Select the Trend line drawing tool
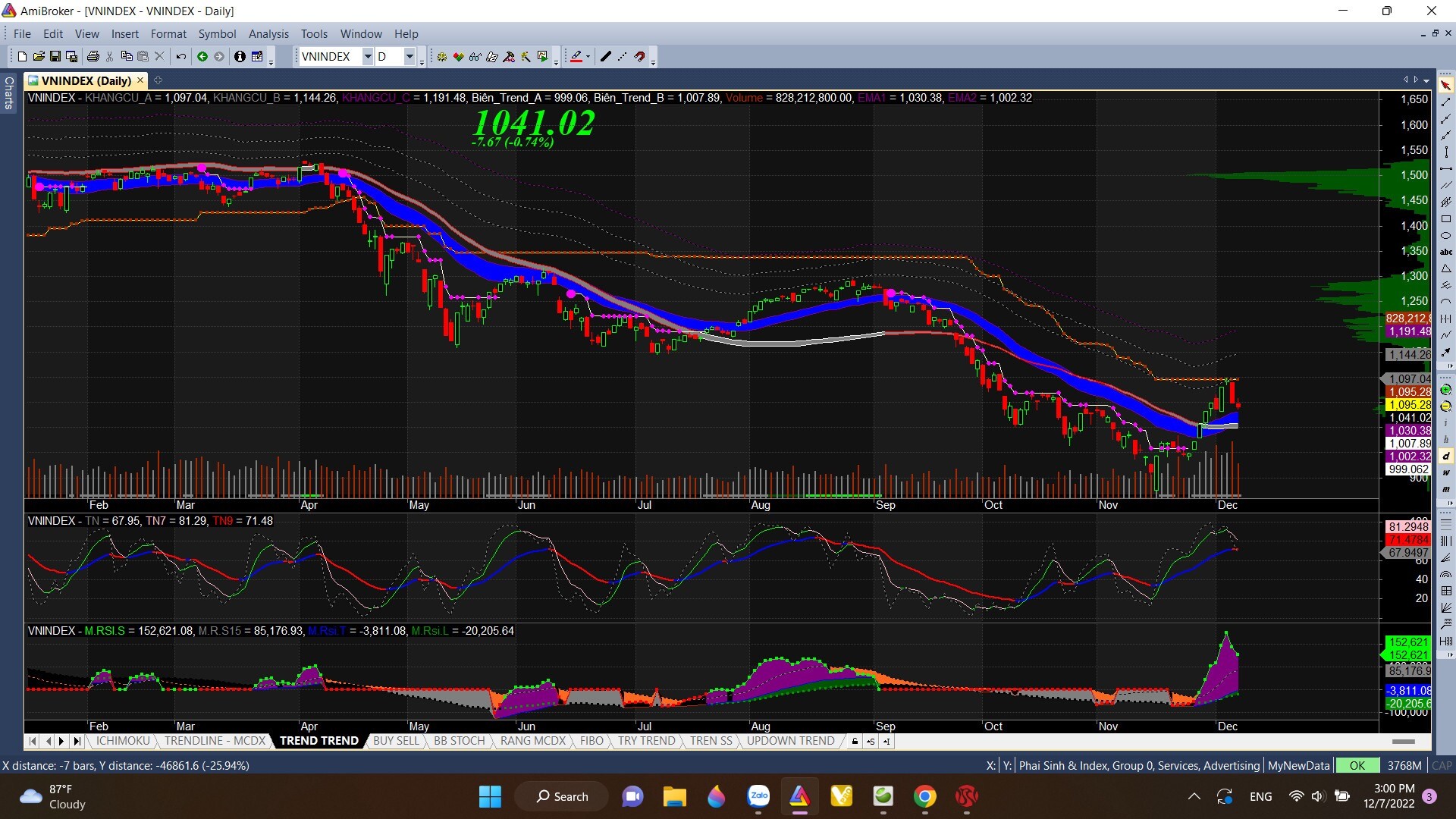 click(1445, 102)
